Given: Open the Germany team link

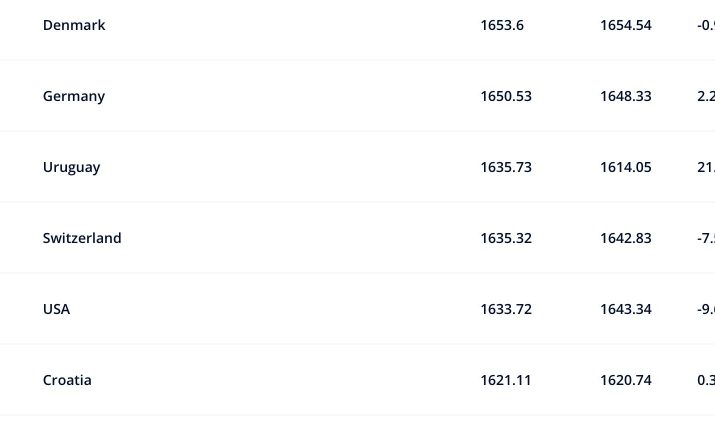Looking at the screenshot, I should pos(74,96).
